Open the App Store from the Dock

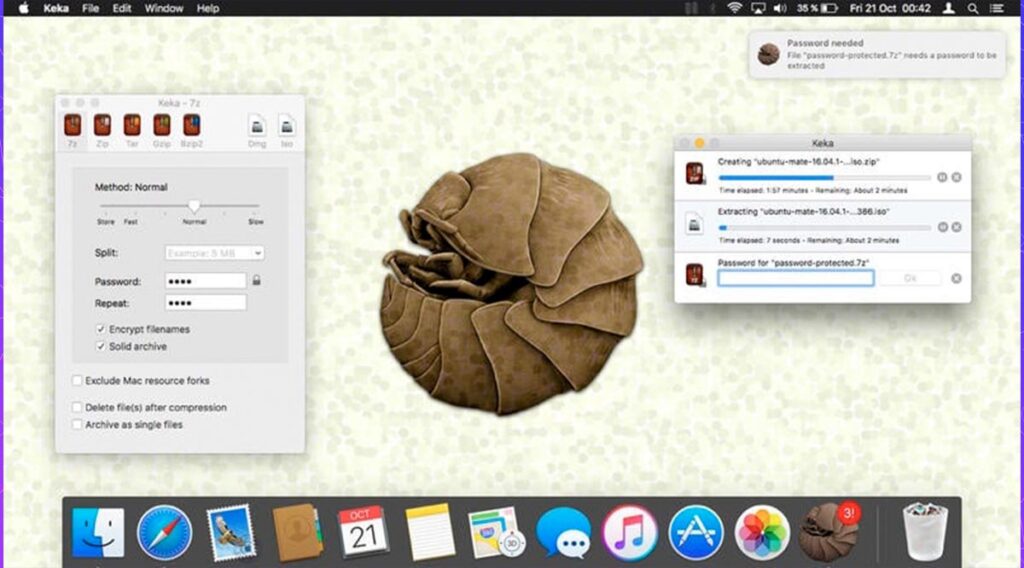tap(696, 532)
